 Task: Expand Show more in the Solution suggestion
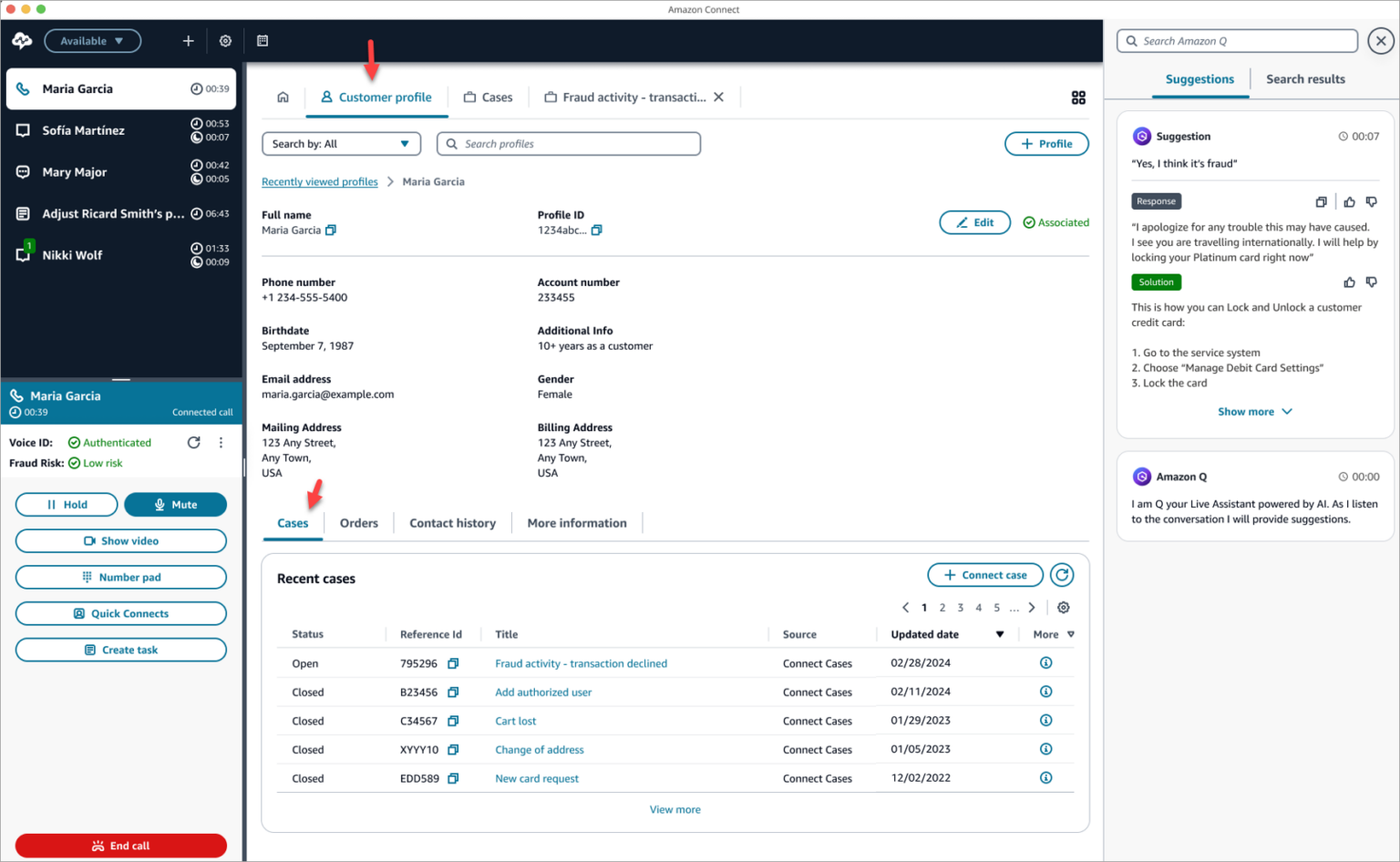tap(1255, 411)
